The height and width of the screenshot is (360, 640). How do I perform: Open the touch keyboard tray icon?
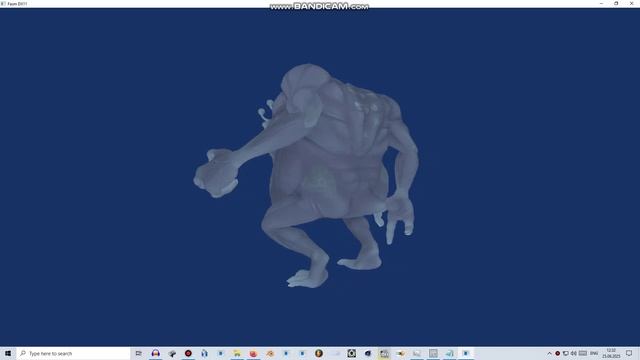tap(583, 353)
